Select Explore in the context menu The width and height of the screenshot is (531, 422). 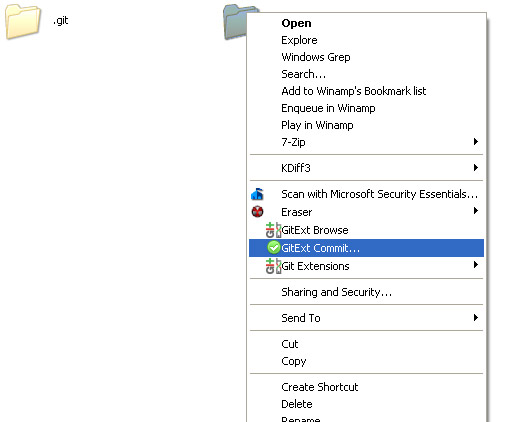tap(366, 40)
